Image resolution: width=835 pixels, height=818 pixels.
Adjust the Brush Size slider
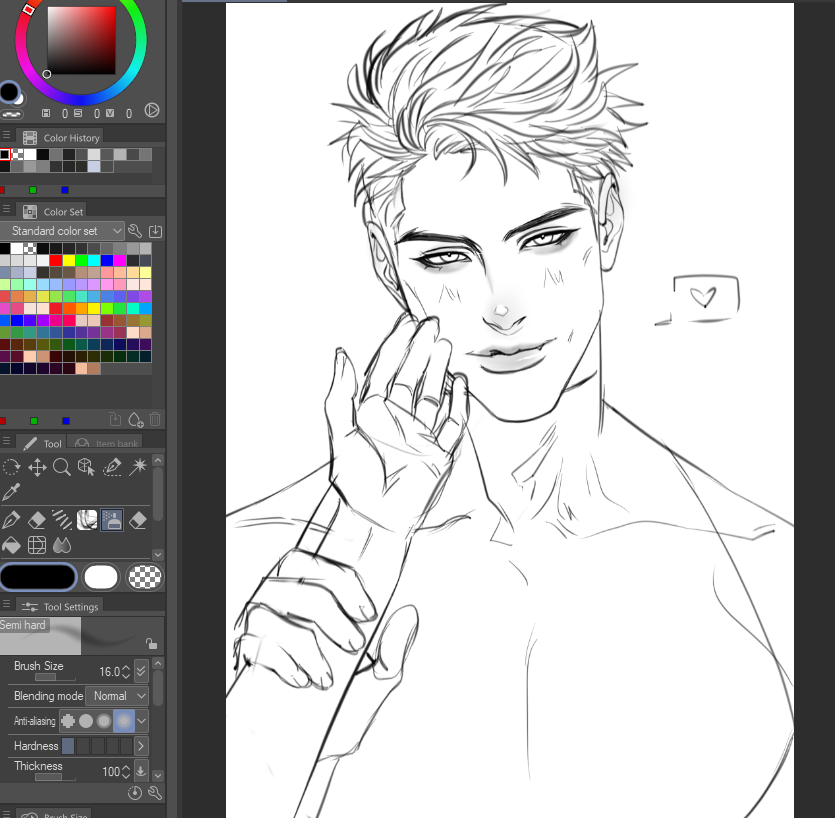[55, 677]
